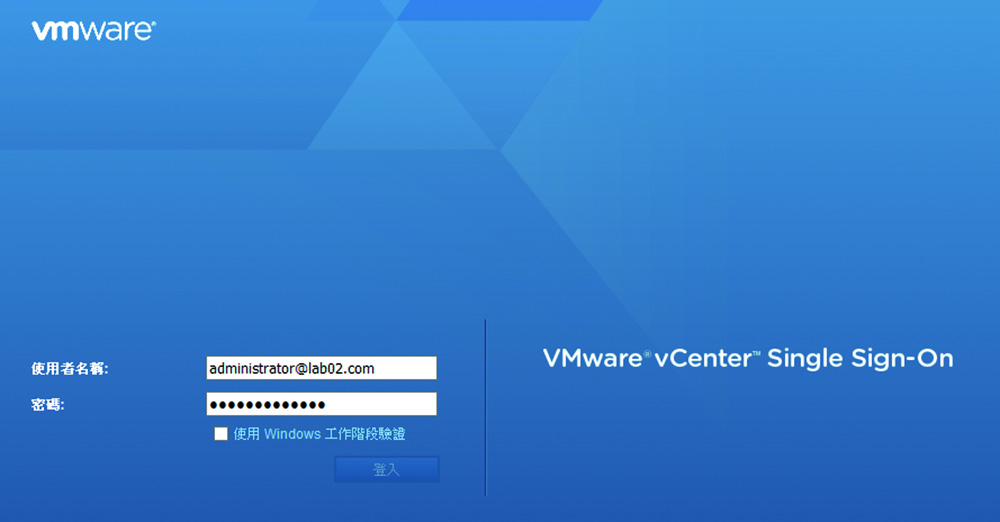
Task: Enable the Windows session authentication checkbox
Action: (221, 434)
